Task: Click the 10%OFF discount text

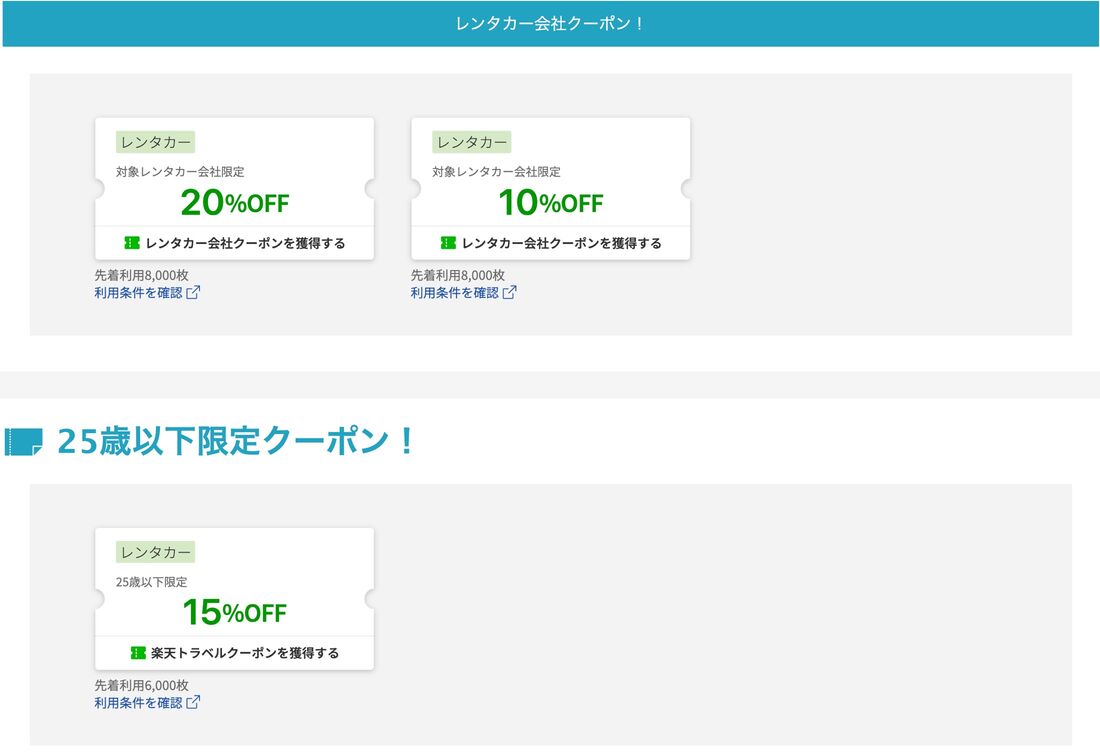Action: tap(550, 203)
